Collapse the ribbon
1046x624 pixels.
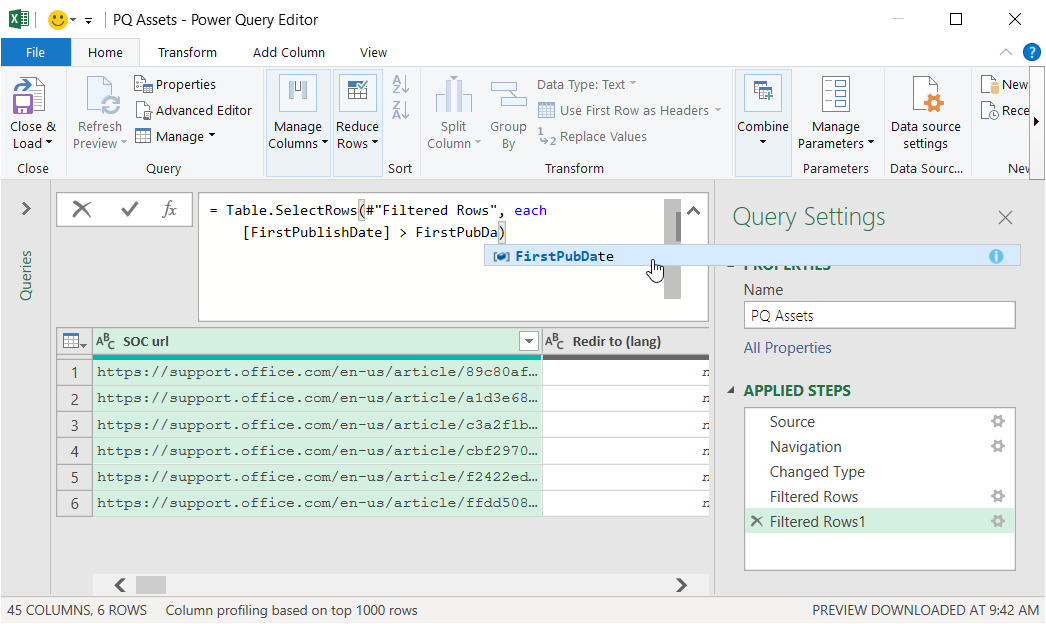(x=1006, y=52)
